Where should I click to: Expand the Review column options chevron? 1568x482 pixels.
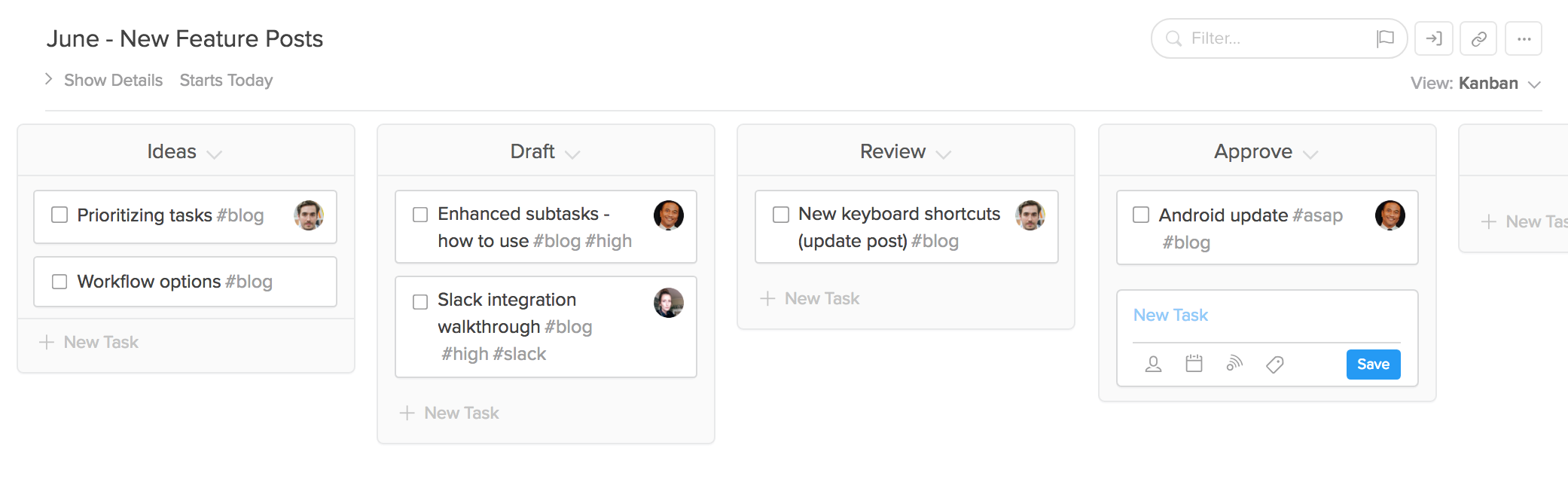click(943, 154)
